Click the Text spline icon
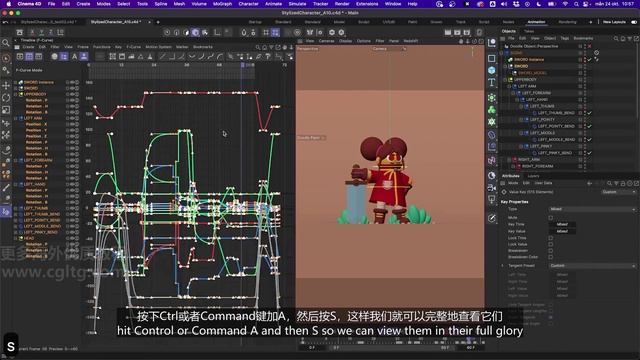The height and width of the screenshot is (360, 640). [492, 83]
